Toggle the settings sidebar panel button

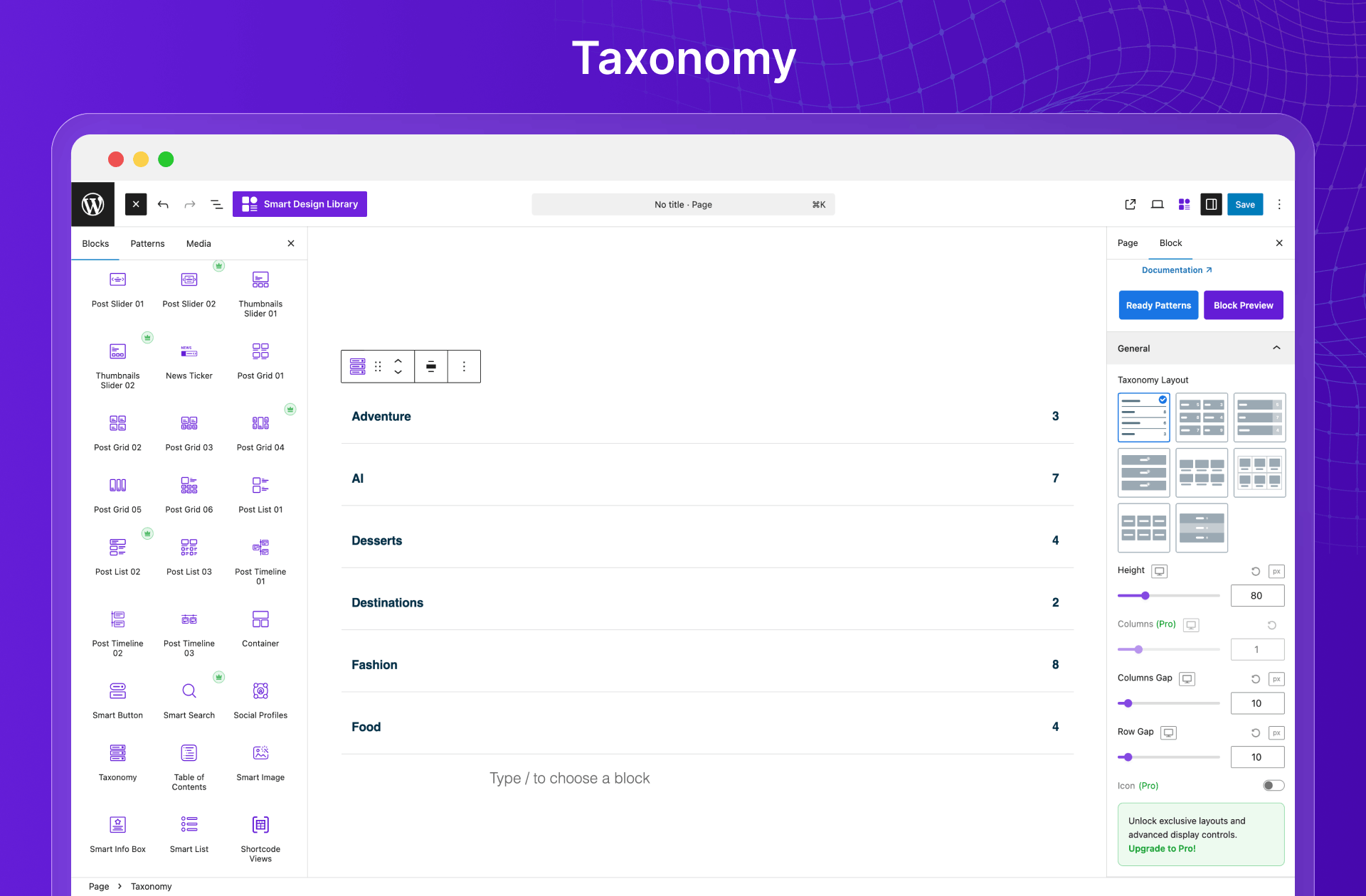point(1210,204)
